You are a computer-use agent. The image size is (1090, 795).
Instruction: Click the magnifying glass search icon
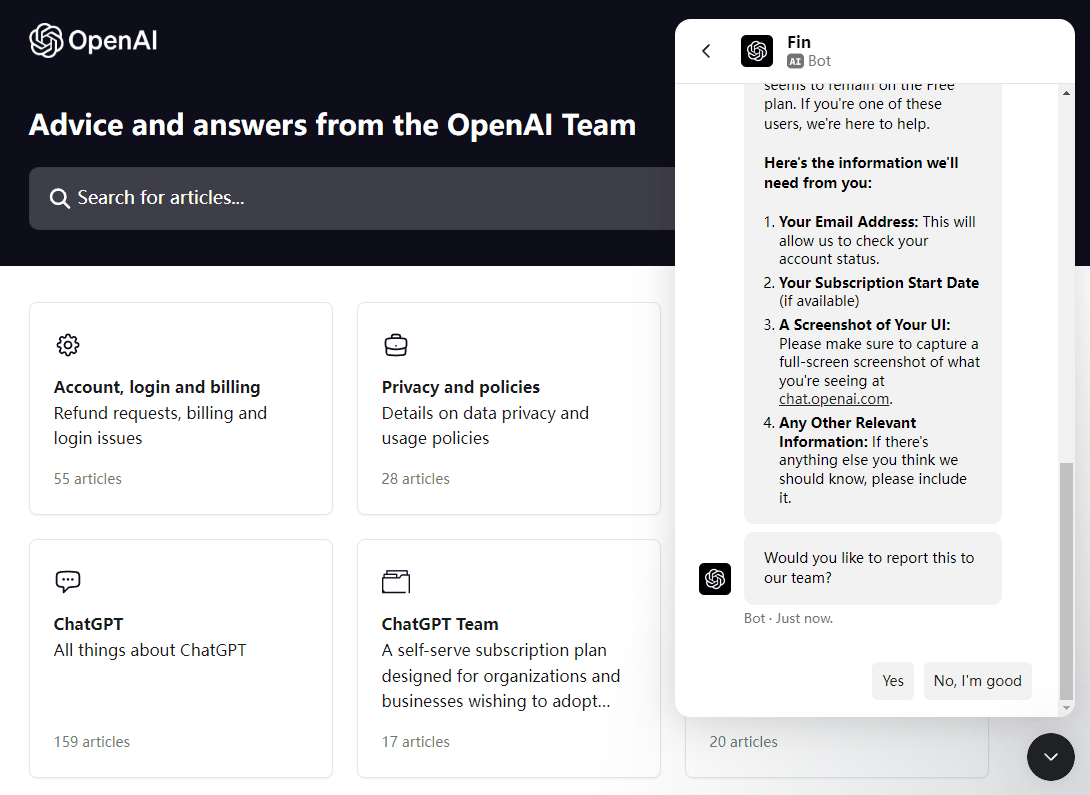coord(61,197)
